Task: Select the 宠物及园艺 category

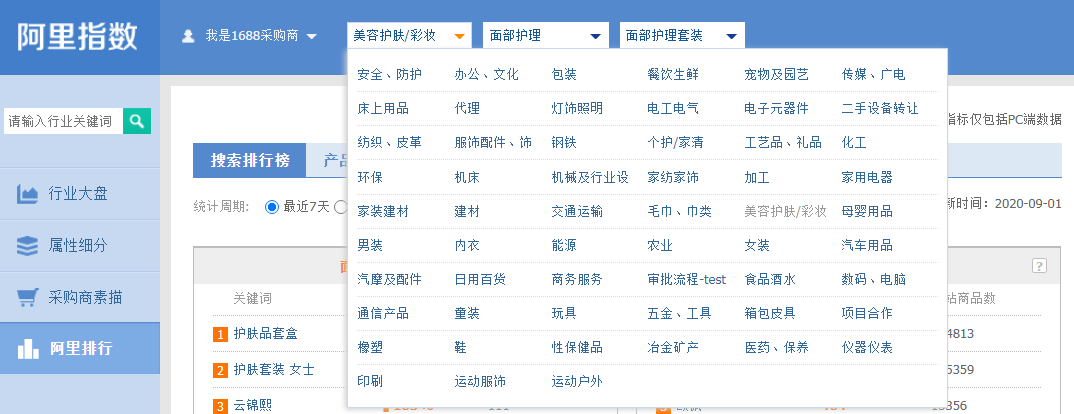Action: pos(777,75)
